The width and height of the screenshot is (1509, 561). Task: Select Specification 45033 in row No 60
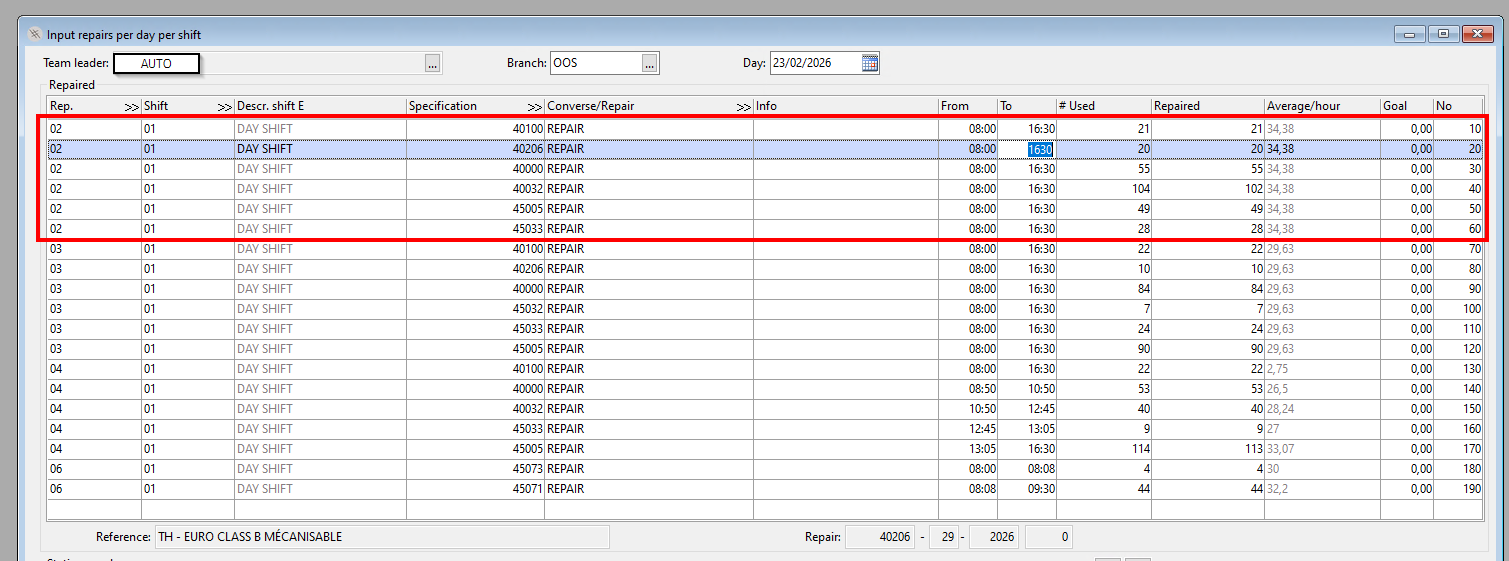[x=475, y=229]
